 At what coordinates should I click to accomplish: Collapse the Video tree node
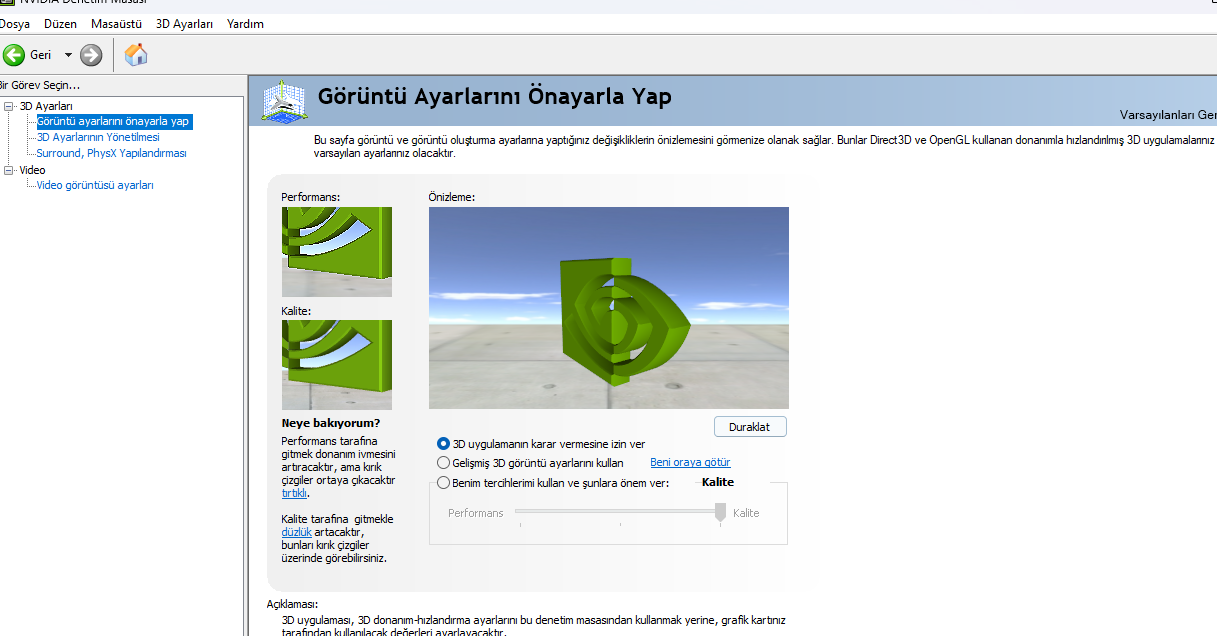coord(9,170)
